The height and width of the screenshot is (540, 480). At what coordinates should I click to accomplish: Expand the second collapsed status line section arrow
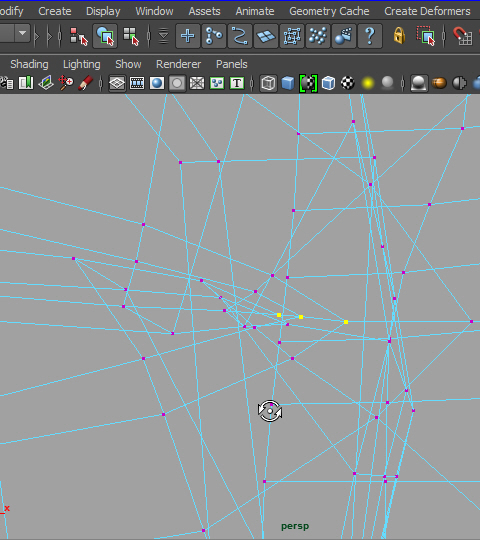[50, 36]
